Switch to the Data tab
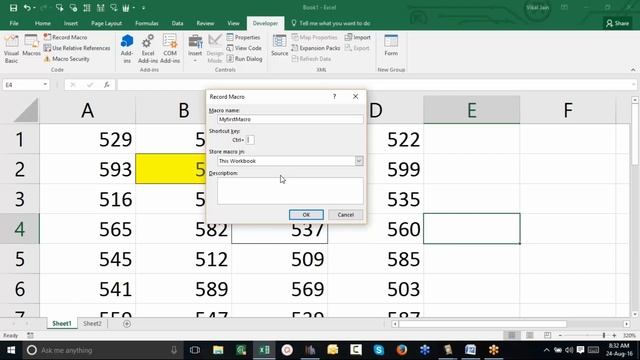 (177, 23)
